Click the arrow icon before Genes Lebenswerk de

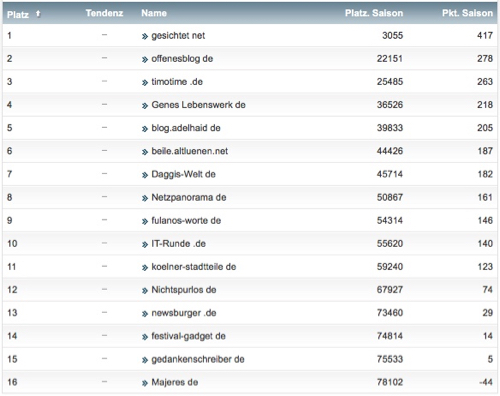(145, 106)
